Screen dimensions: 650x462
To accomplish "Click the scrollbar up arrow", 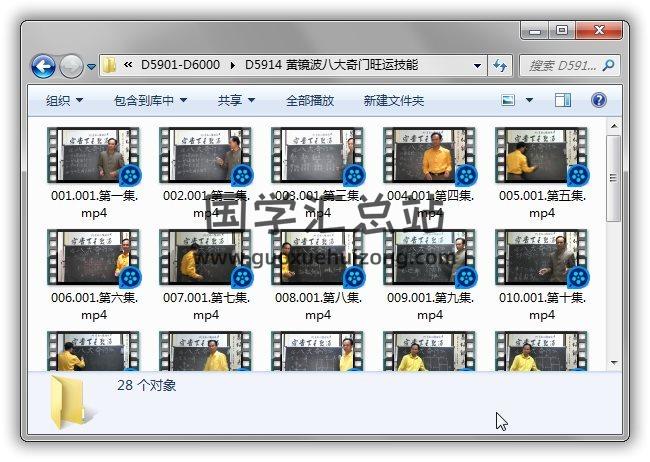I will point(614,126).
